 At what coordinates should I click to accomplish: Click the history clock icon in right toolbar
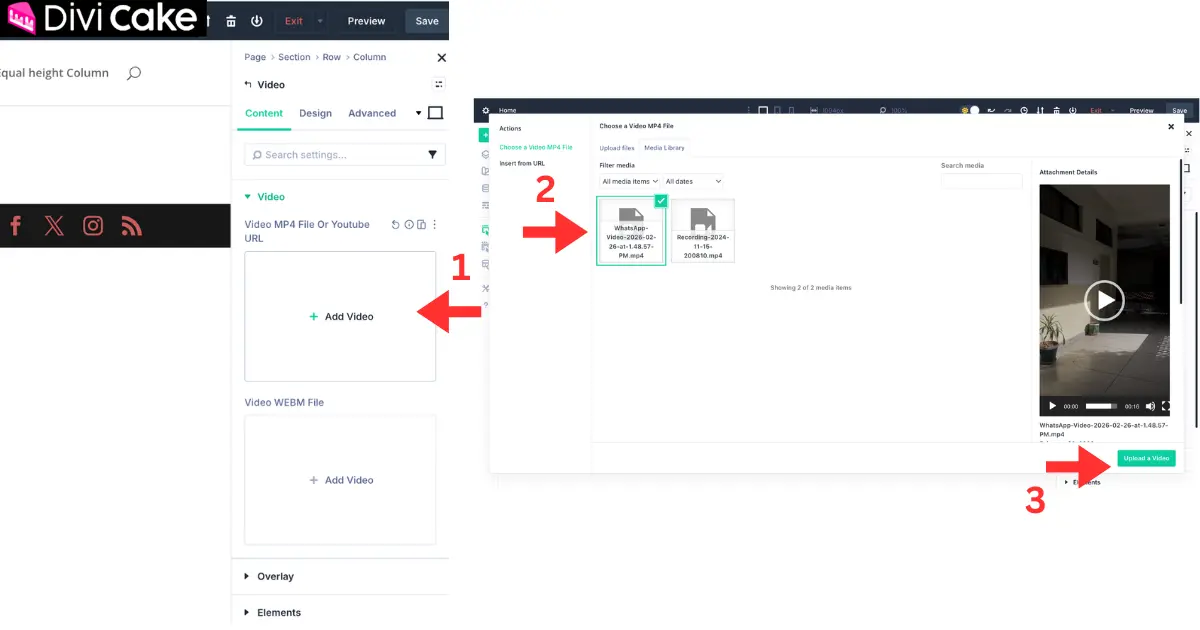click(1024, 111)
